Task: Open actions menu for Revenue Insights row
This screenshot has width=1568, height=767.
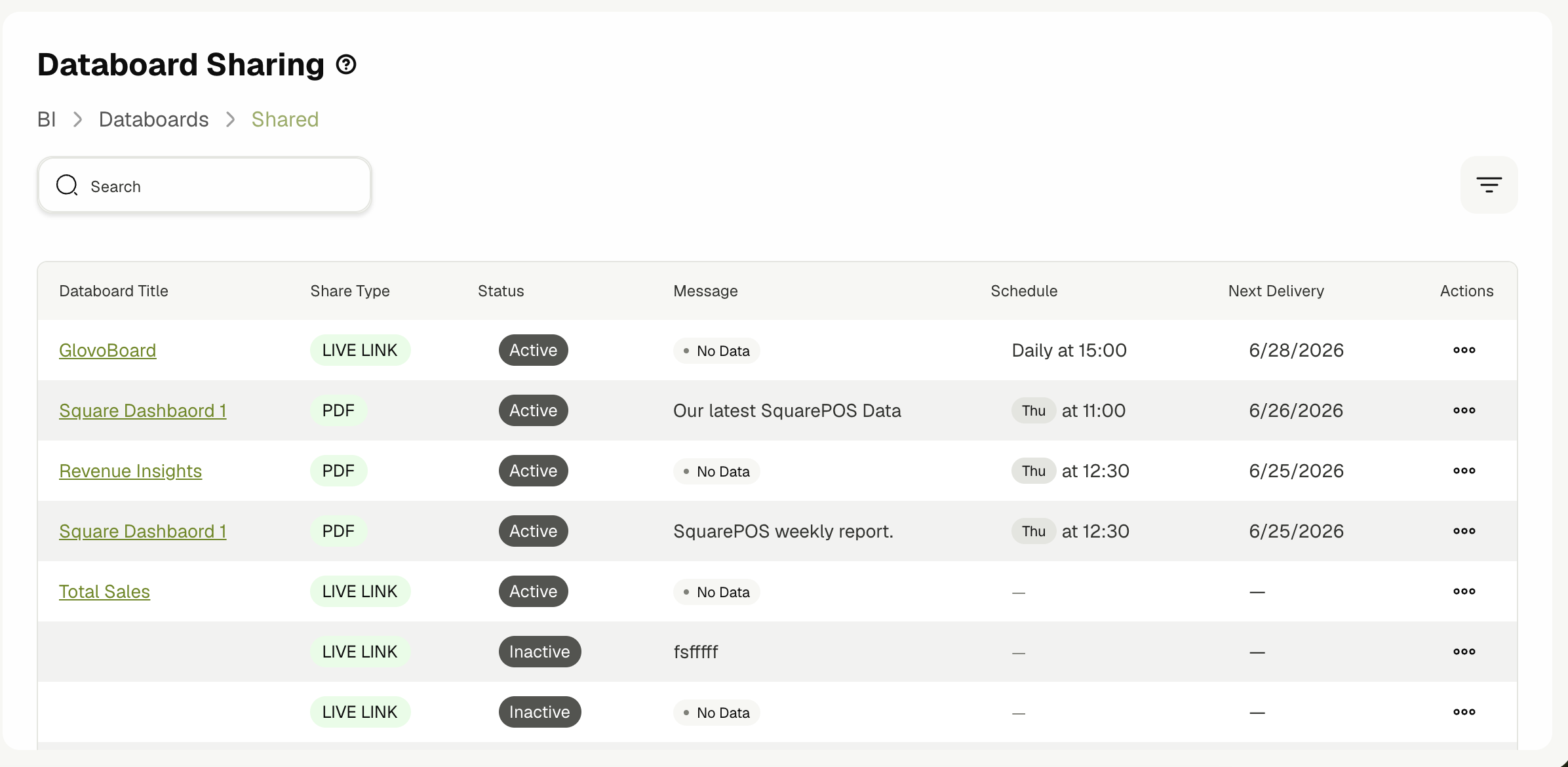Action: tap(1464, 471)
